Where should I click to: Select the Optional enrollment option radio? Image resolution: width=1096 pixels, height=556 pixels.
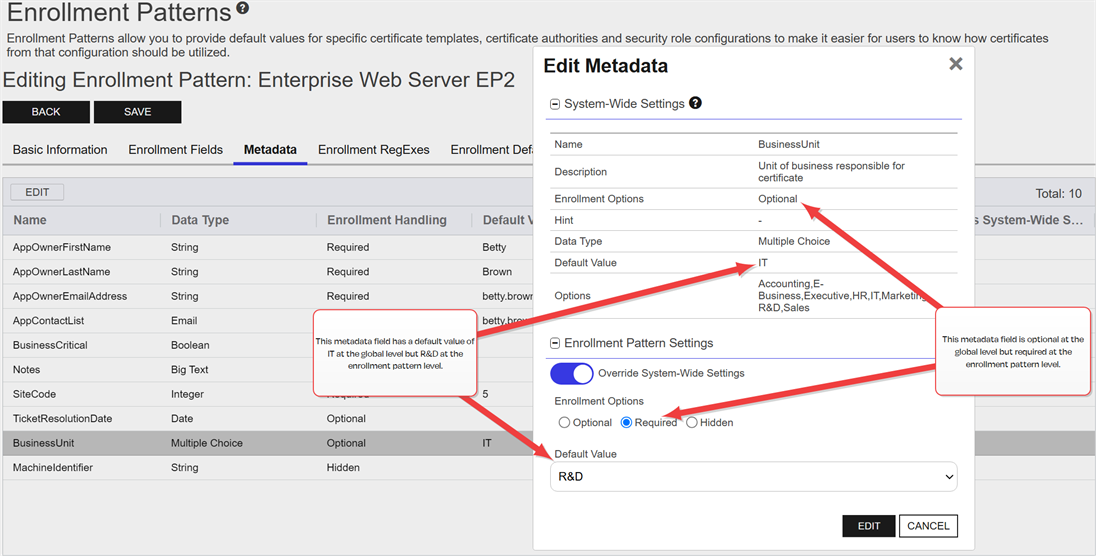coord(565,423)
